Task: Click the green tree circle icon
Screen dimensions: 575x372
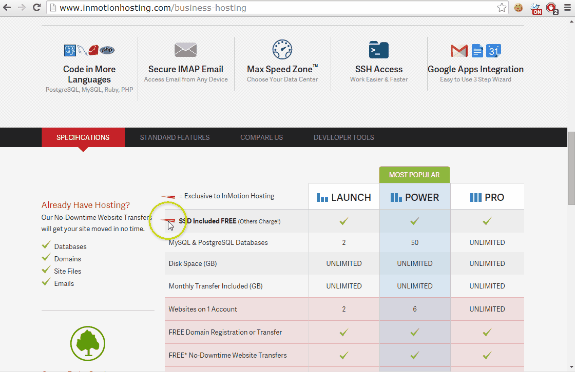Action: click(88, 343)
